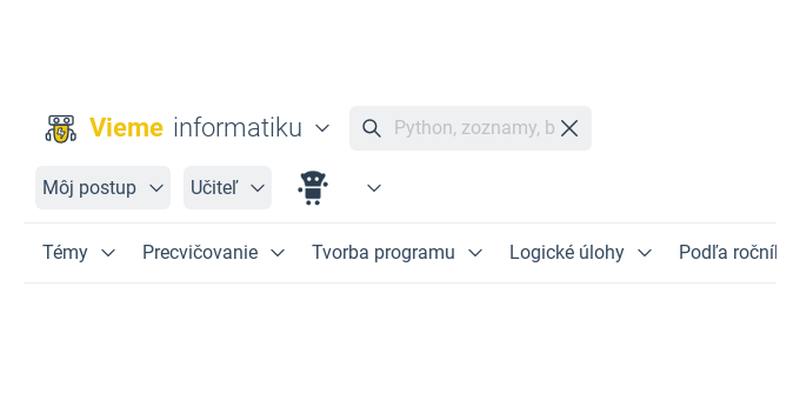The image size is (800, 400).
Task: Click the magnifier search icon
Action: tap(371, 128)
